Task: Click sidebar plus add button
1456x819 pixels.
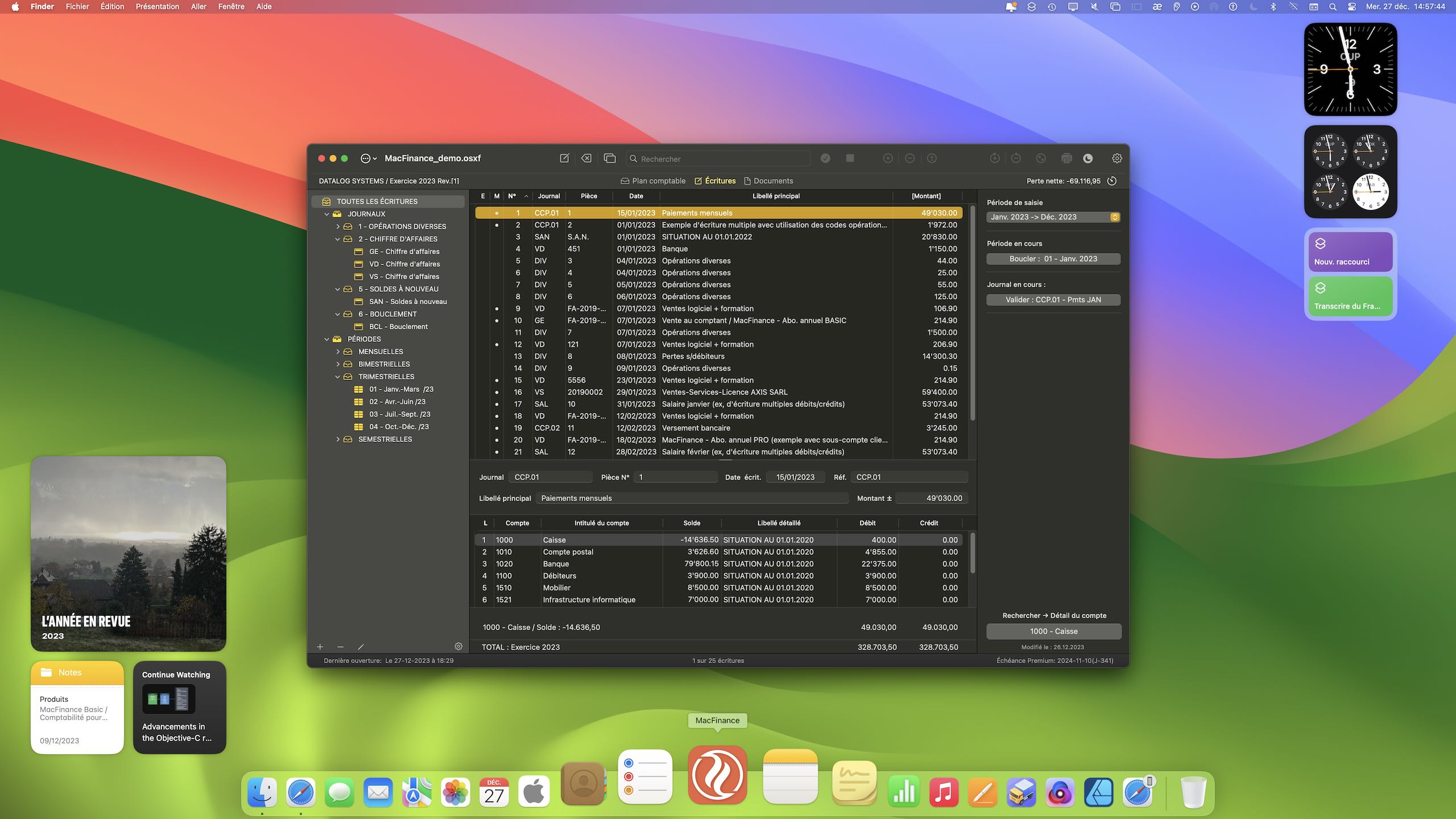Action: tap(320, 647)
